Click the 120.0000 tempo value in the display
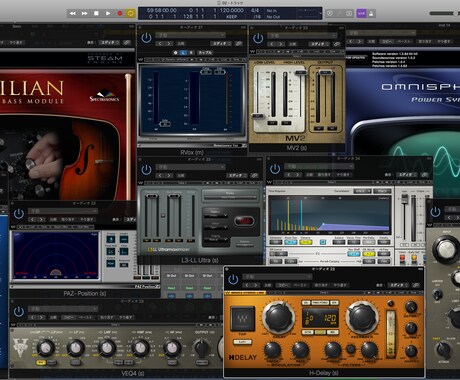460x380 pixels. (x=231, y=10)
